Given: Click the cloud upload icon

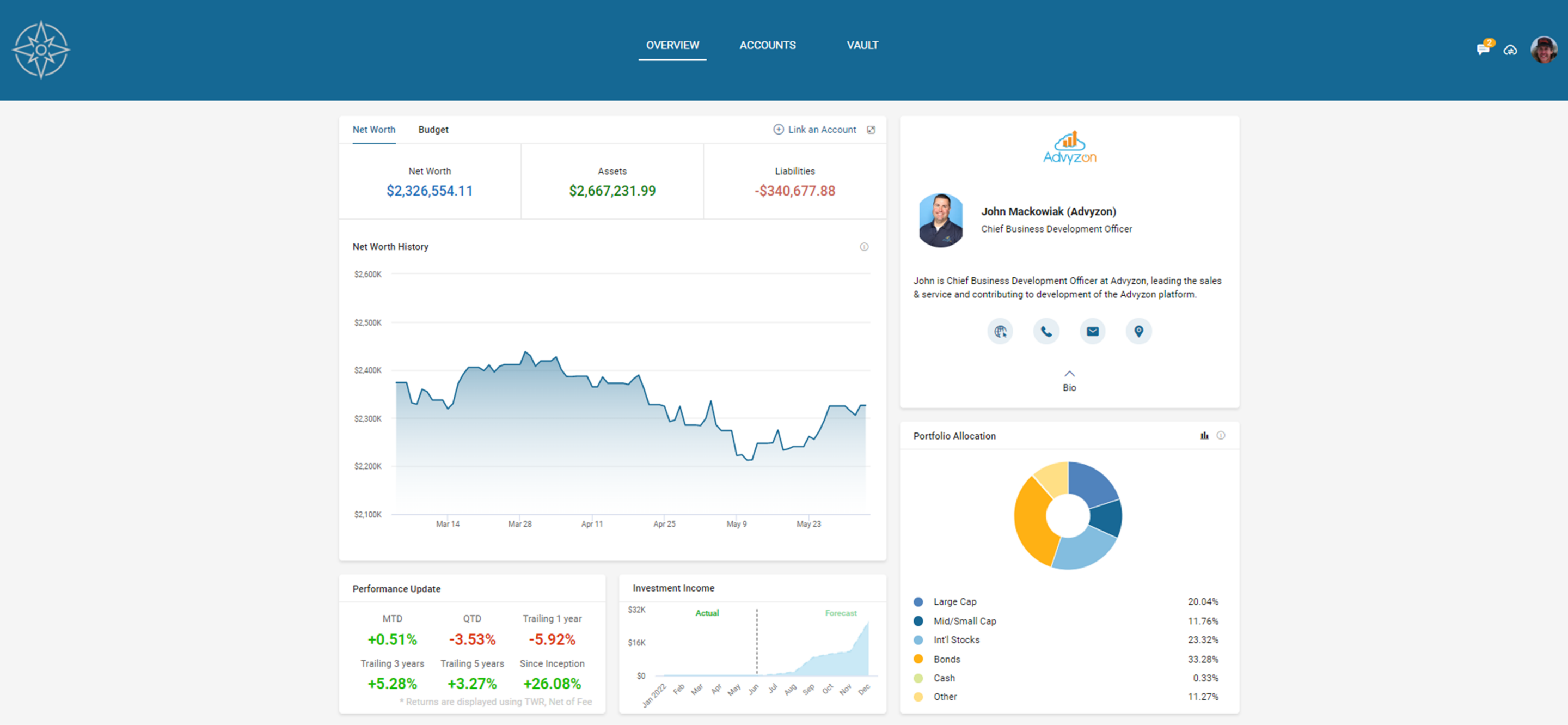Looking at the screenshot, I should [1510, 50].
